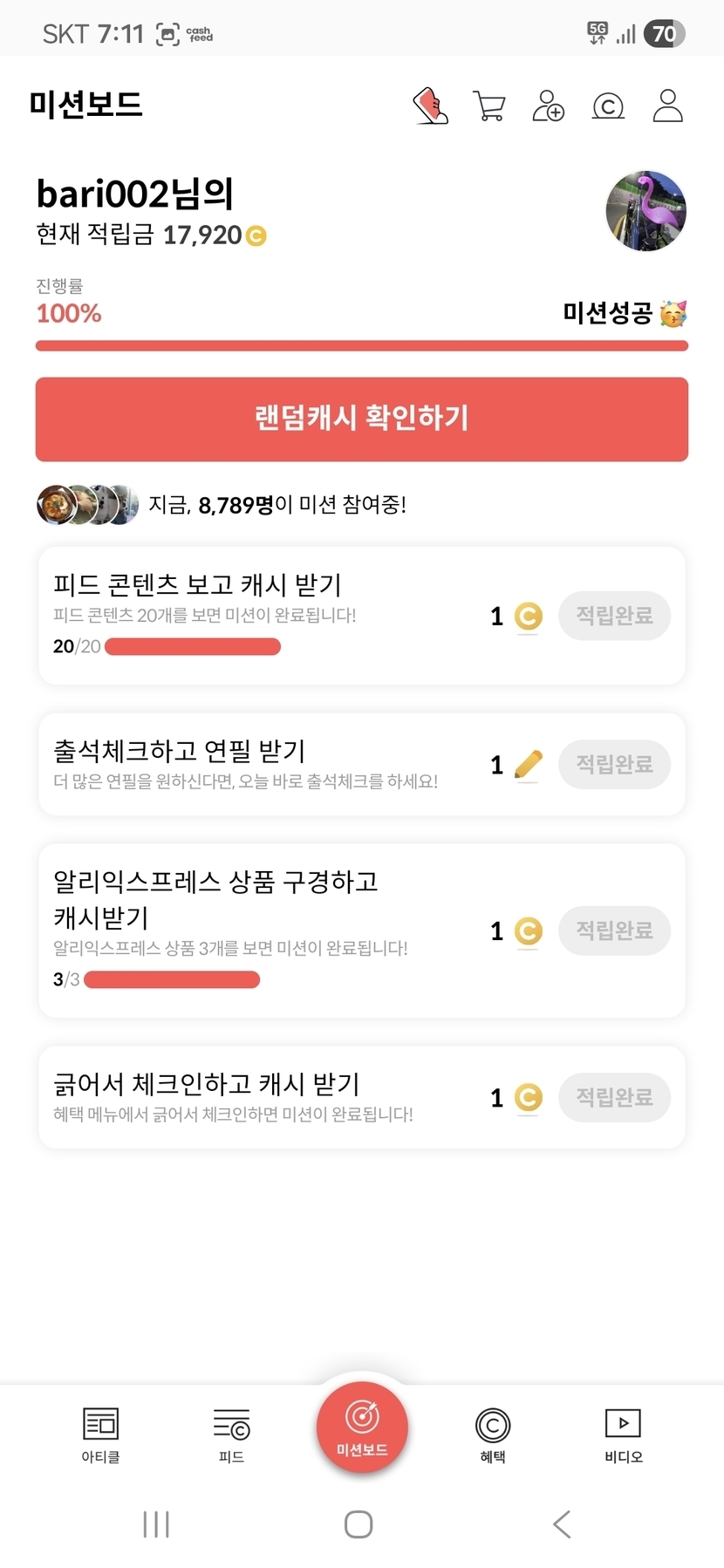
Task: Switch to the 피드 tab
Action: tap(231, 1435)
